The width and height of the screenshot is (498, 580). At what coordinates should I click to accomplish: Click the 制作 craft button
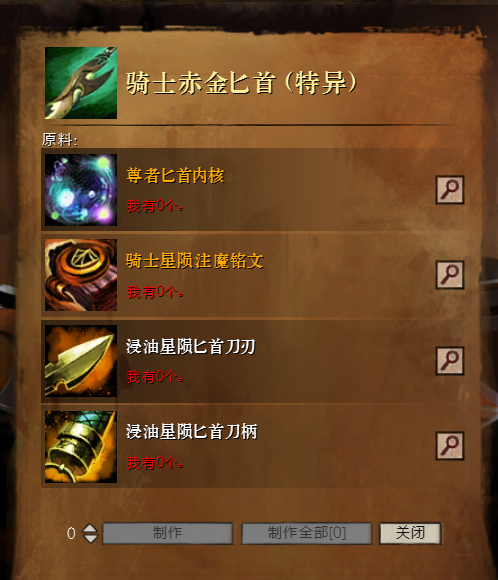pos(168,533)
